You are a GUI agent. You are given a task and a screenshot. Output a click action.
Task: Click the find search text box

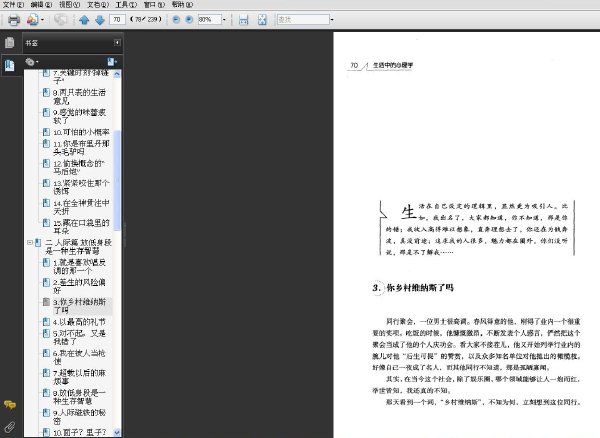click(303, 20)
